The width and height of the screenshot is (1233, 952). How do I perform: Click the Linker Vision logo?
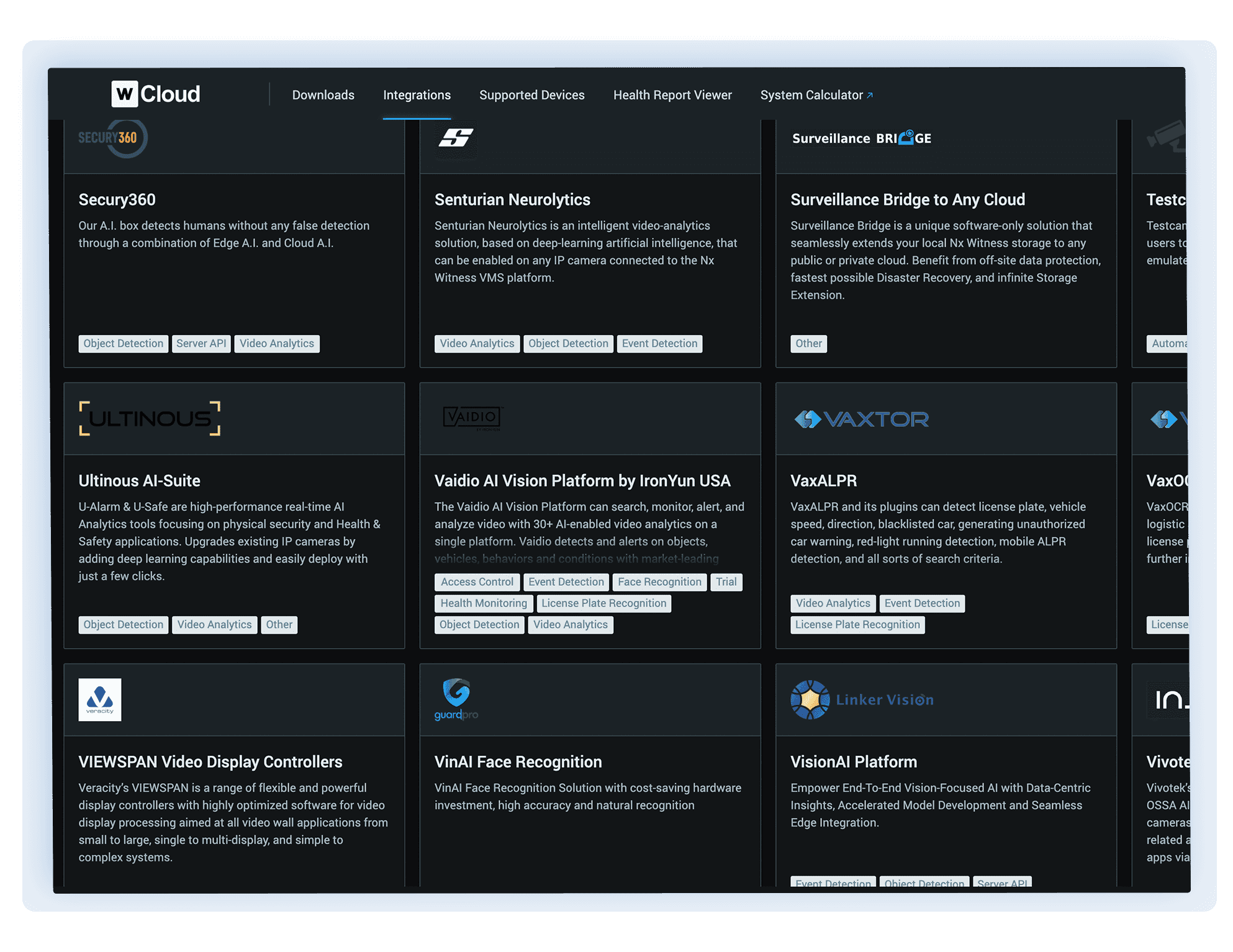[x=862, y=699]
